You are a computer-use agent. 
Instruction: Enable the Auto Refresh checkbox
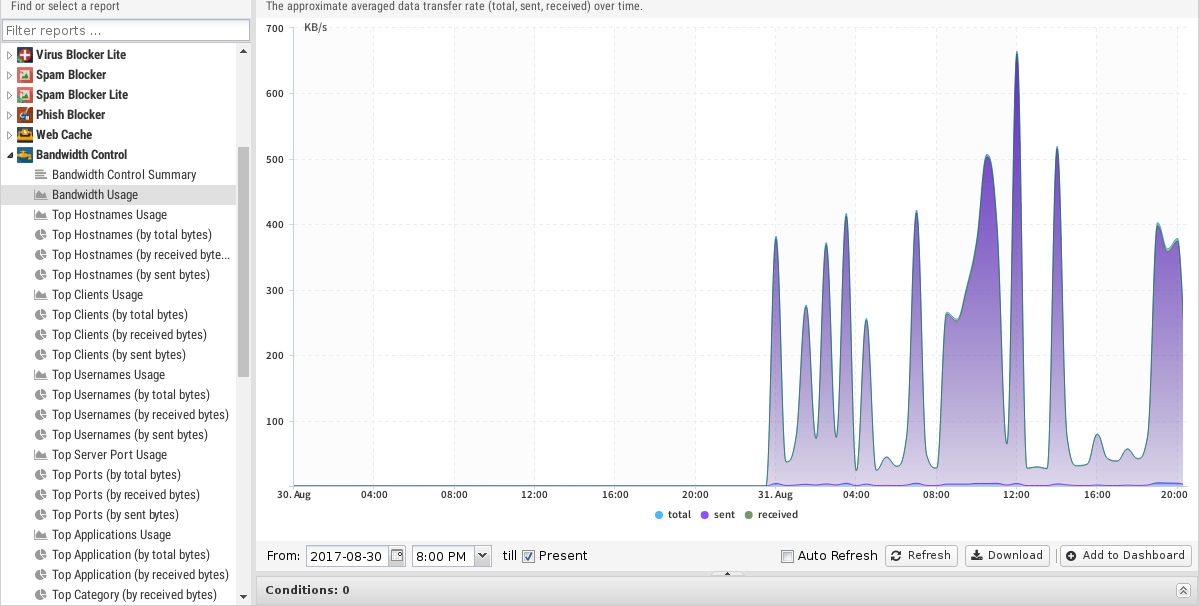[x=787, y=556]
